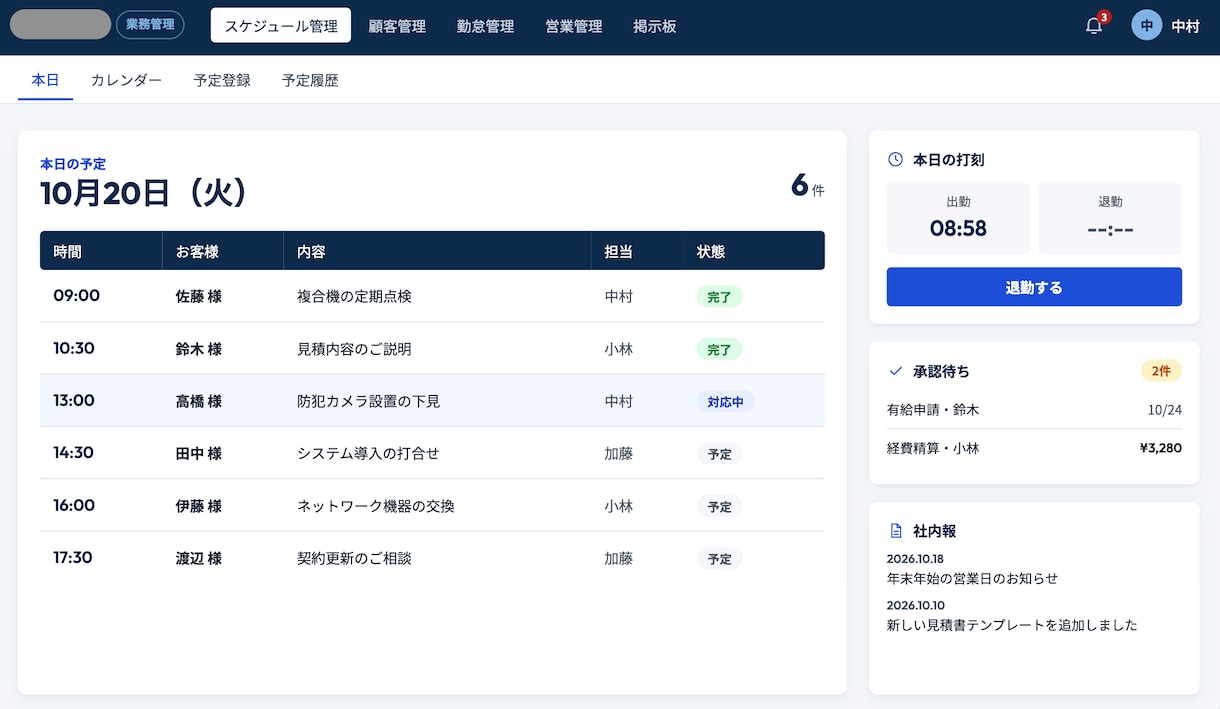Viewport: 1220px width, 709px height.
Task: Click the 完了 badge in 佐藤 row
Action: (720, 297)
